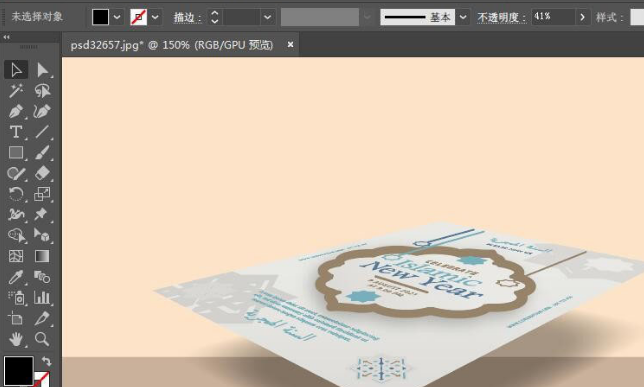Select the Line Segment tool

point(42,132)
